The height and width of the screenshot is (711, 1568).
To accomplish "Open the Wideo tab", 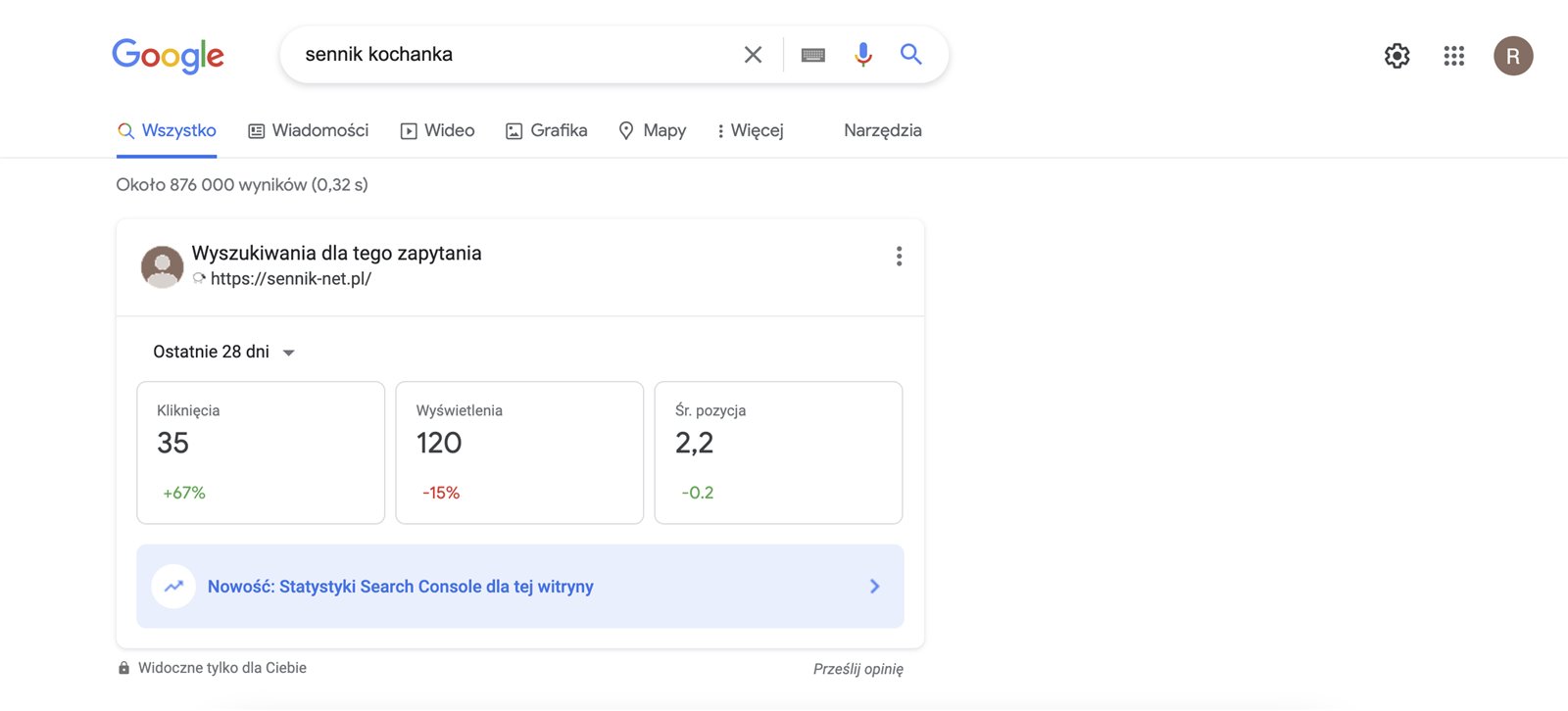I will 438,131.
